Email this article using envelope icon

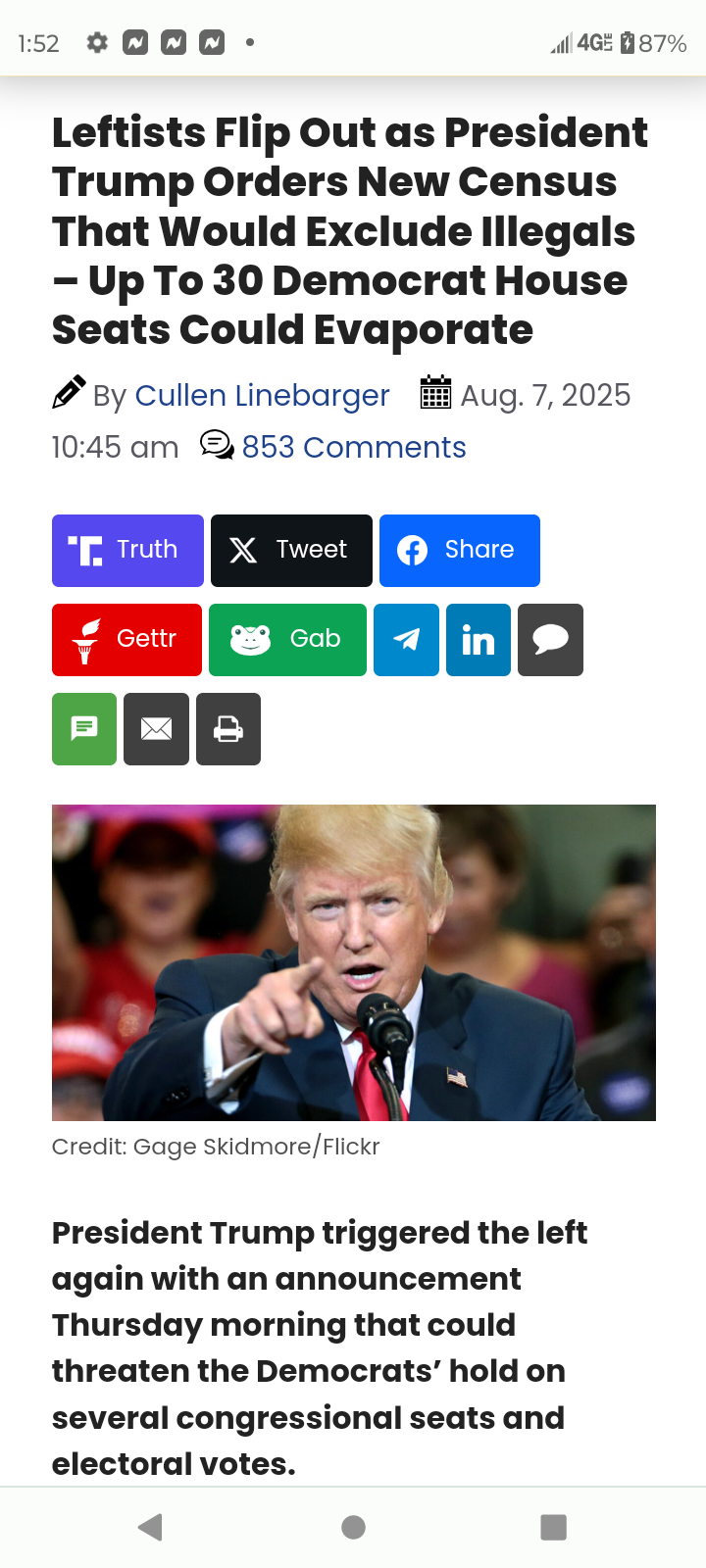(x=156, y=729)
